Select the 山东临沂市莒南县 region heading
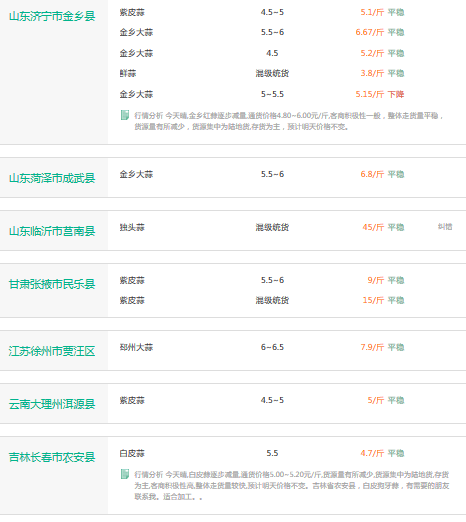This screenshot has width=466, height=522. click(52, 231)
